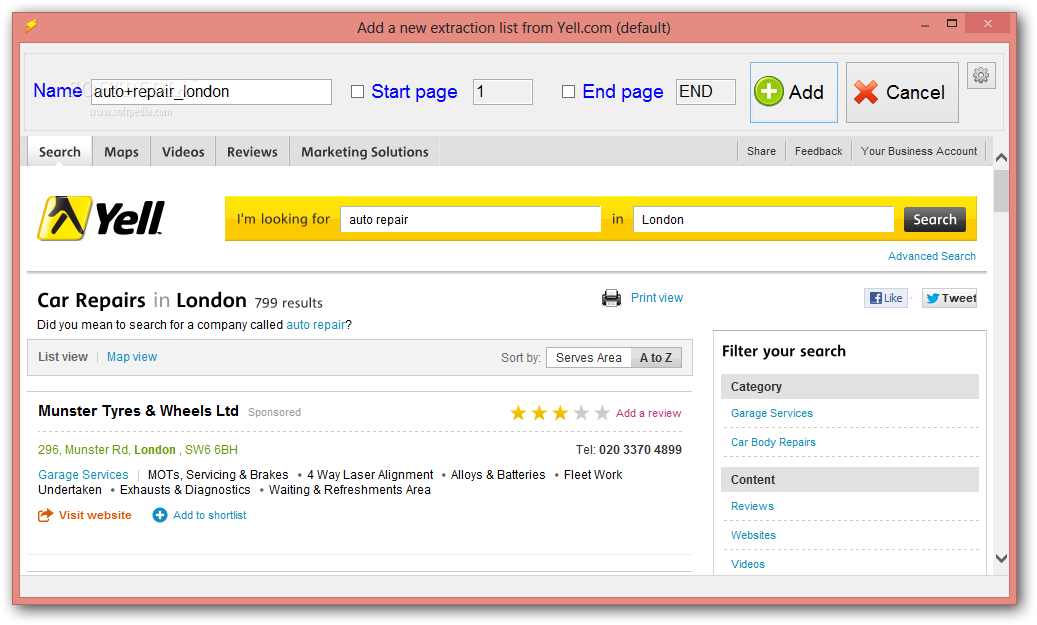Click the 296, Munster Rd address
The image size is (1037, 625).
(138, 450)
